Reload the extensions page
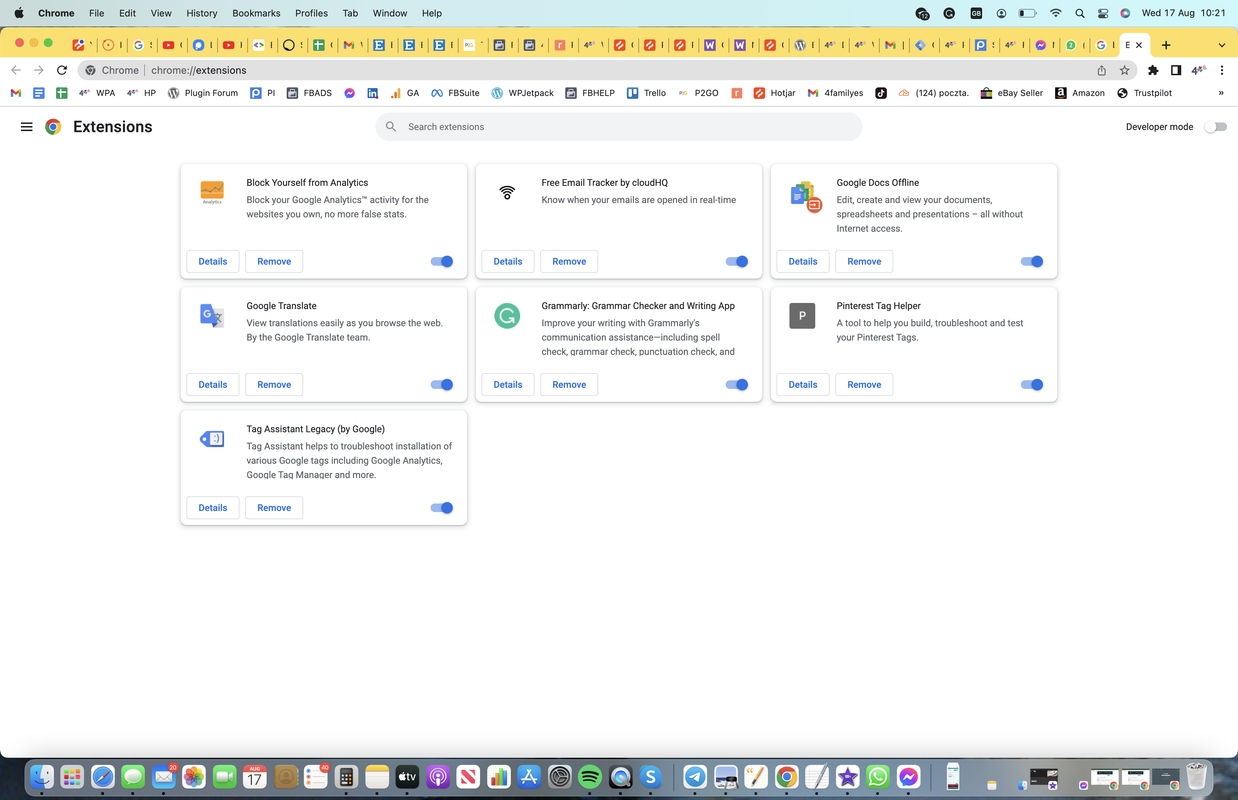Screen dimensions: 1238x800 pos(62,70)
